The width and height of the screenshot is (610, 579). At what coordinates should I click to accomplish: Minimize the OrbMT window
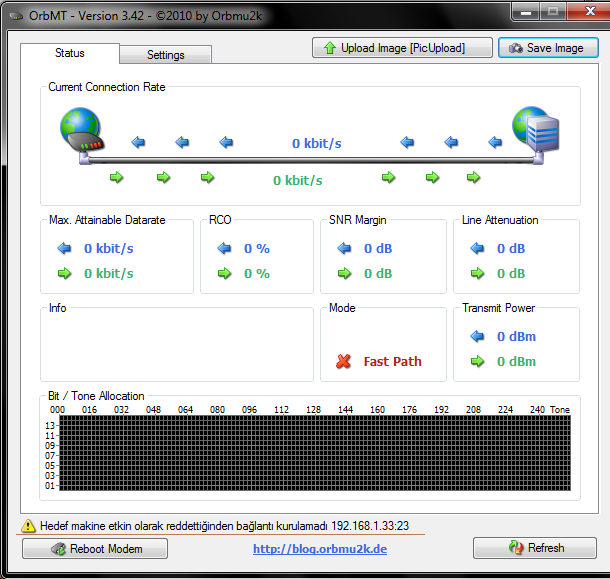[x=526, y=11]
